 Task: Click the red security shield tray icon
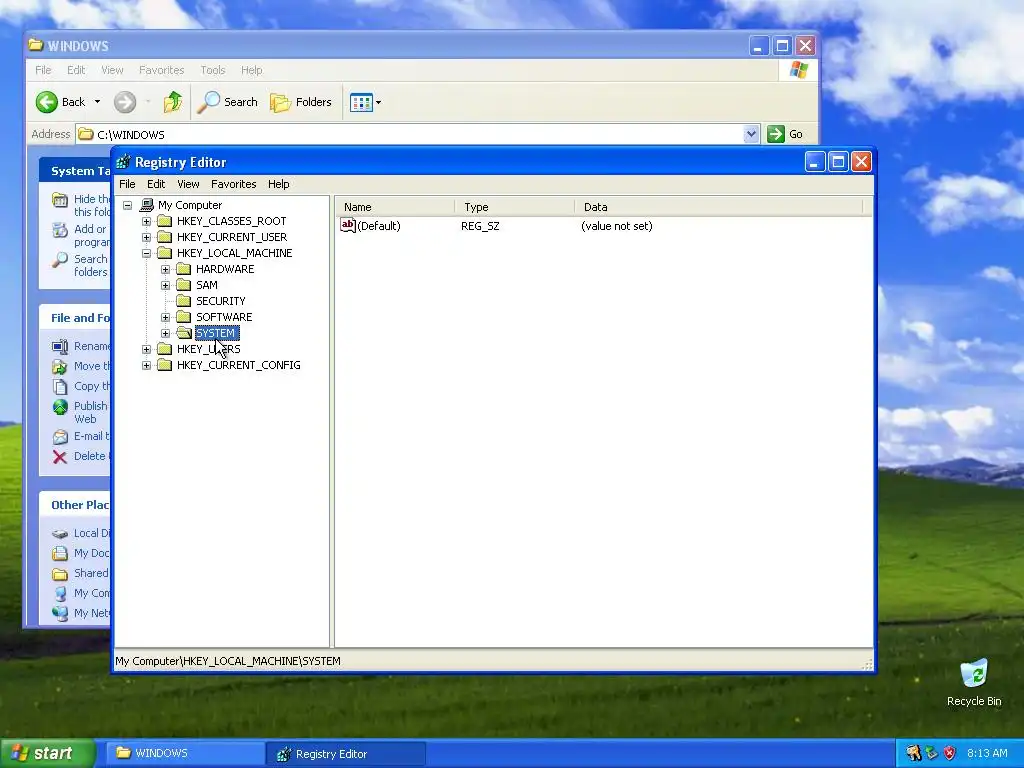pos(950,753)
